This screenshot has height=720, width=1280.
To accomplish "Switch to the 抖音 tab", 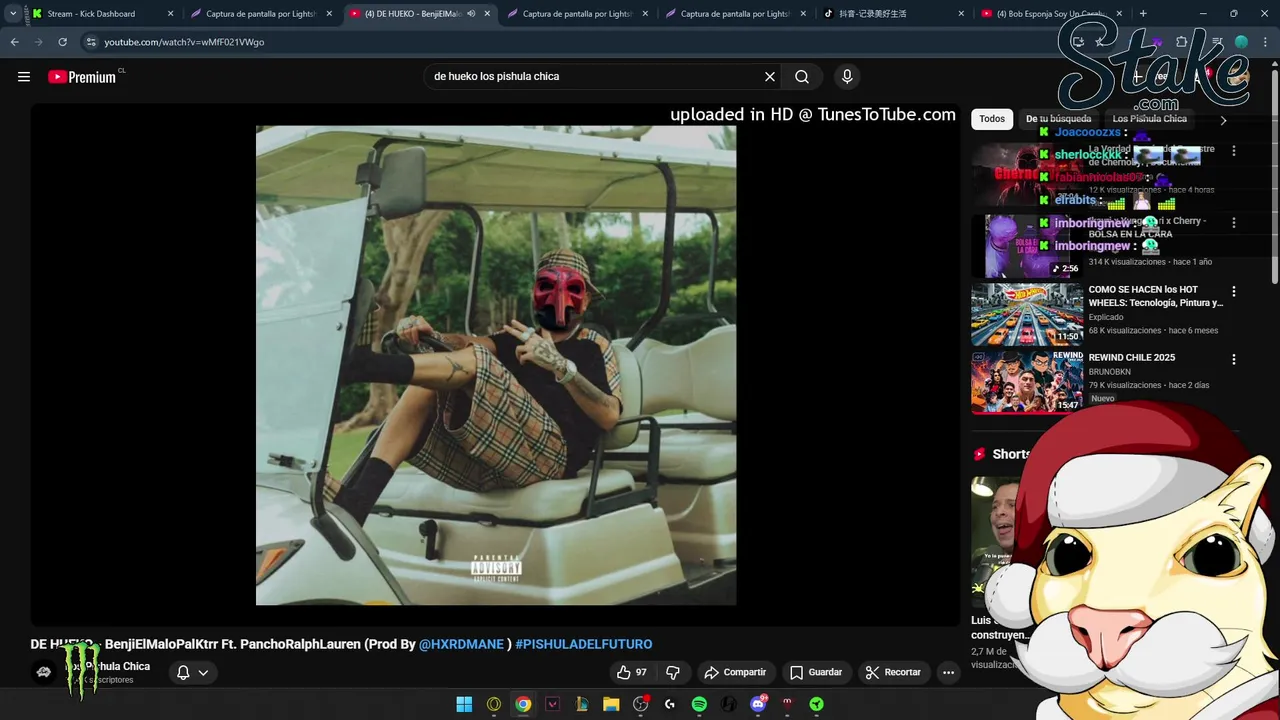I will 893,14.
